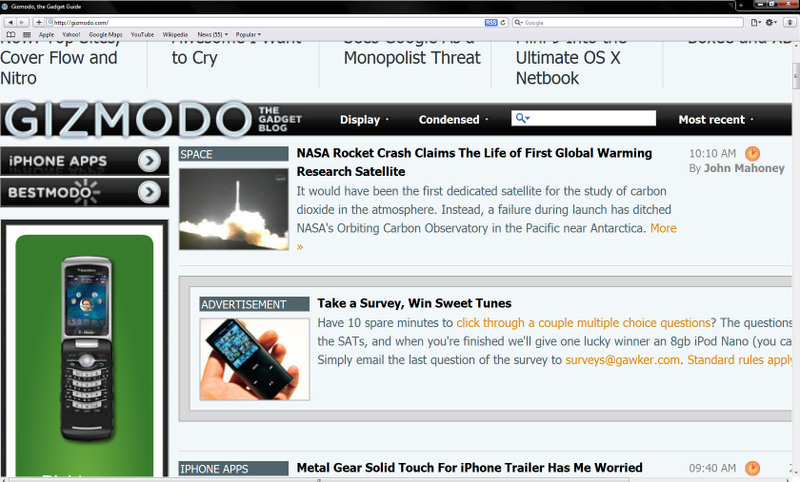Click the site favicon in the address bar
800x482 pixels.
pyautogui.click(x=50, y=22)
